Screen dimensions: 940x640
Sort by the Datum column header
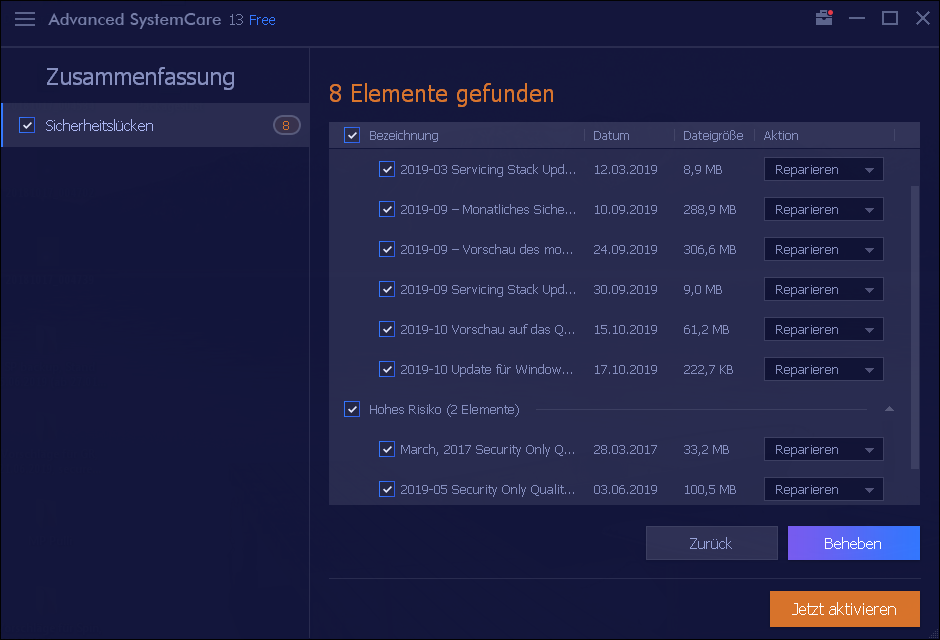click(611, 135)
